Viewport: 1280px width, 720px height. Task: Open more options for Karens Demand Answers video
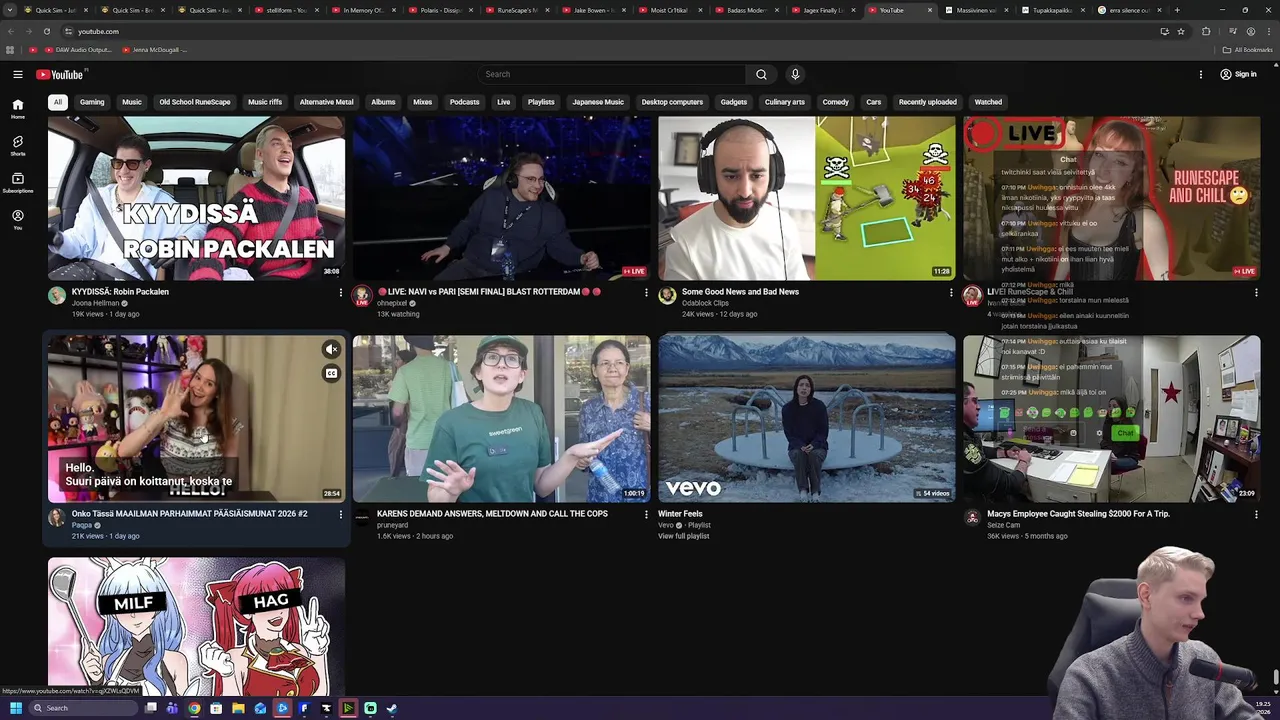point(645,515)
